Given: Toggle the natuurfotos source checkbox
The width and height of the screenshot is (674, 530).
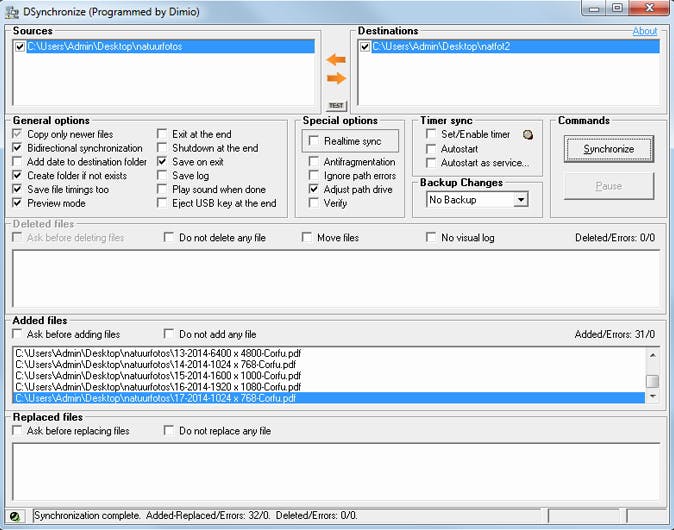Looking at the screenshot, I should click(x=20, y=46).
